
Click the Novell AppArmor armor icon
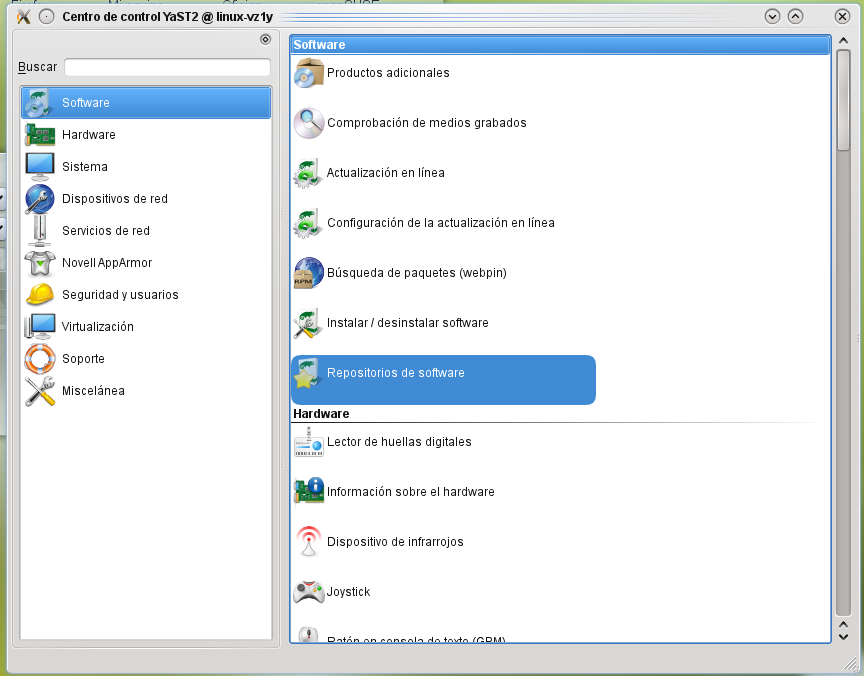pos(40,263)
